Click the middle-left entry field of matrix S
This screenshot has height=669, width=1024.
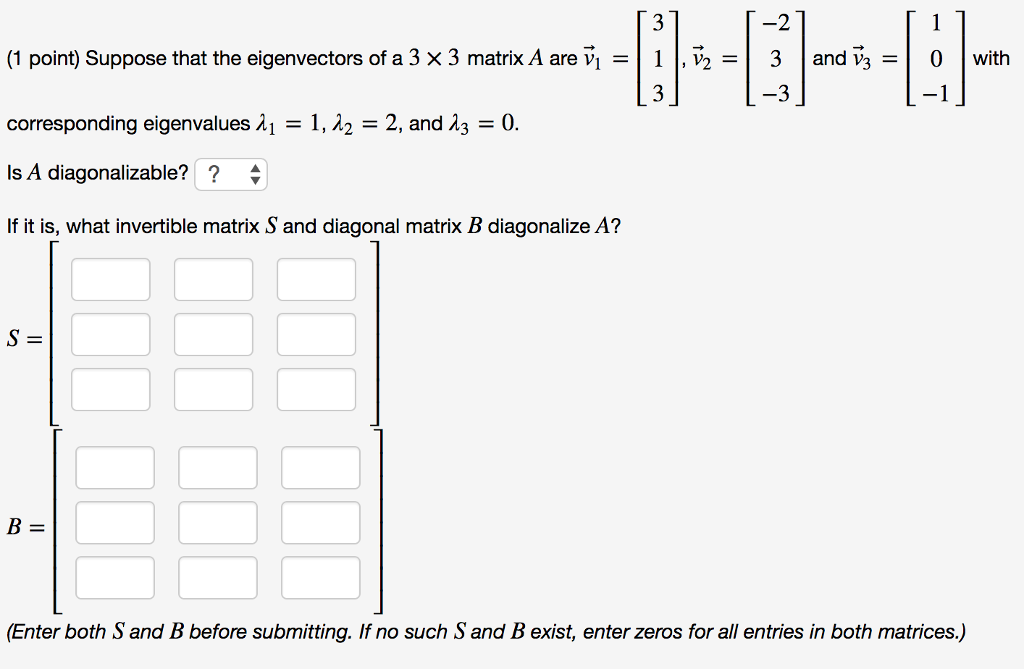pos(111,334)
